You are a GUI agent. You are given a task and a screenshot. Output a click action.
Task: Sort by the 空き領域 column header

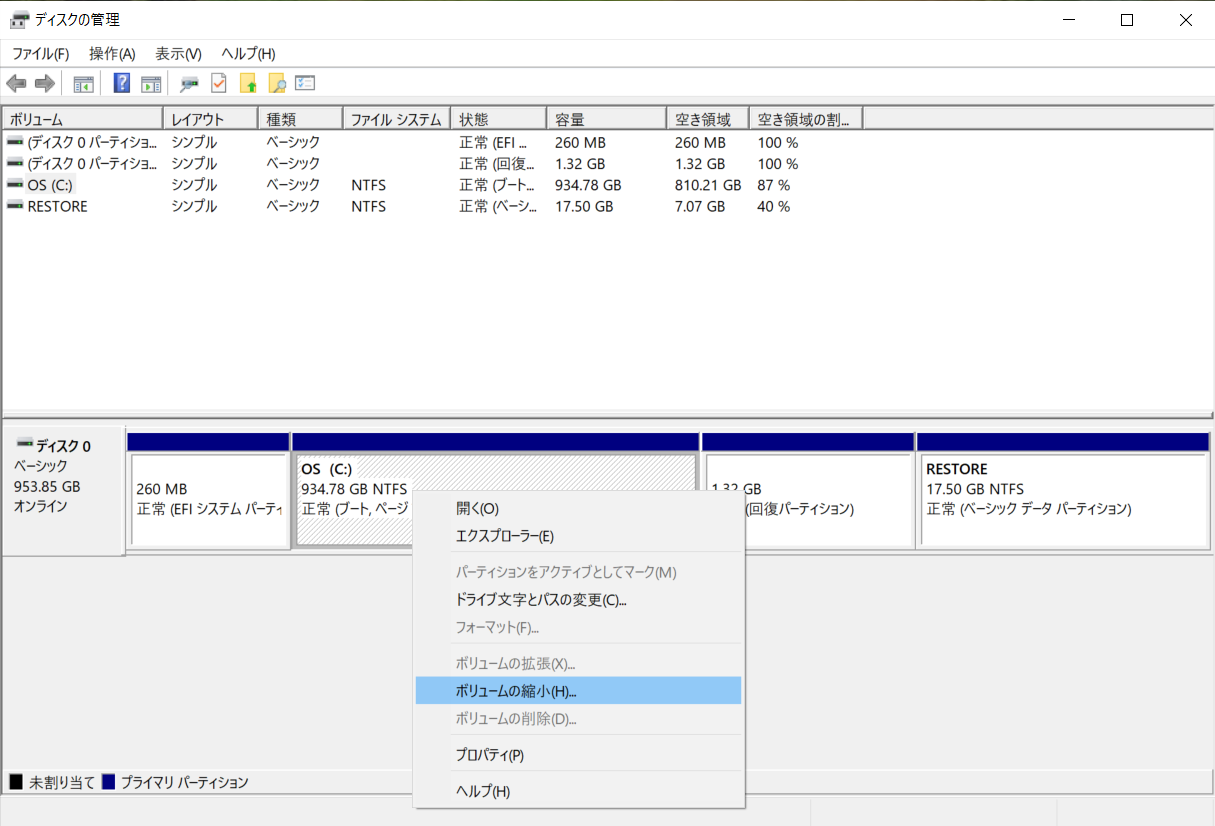point(707,119)
